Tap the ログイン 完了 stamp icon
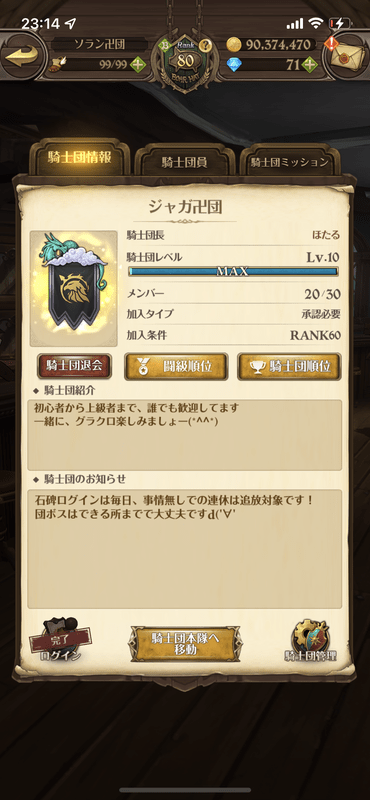Screen dimensions: 370x800 coord(61,640)
